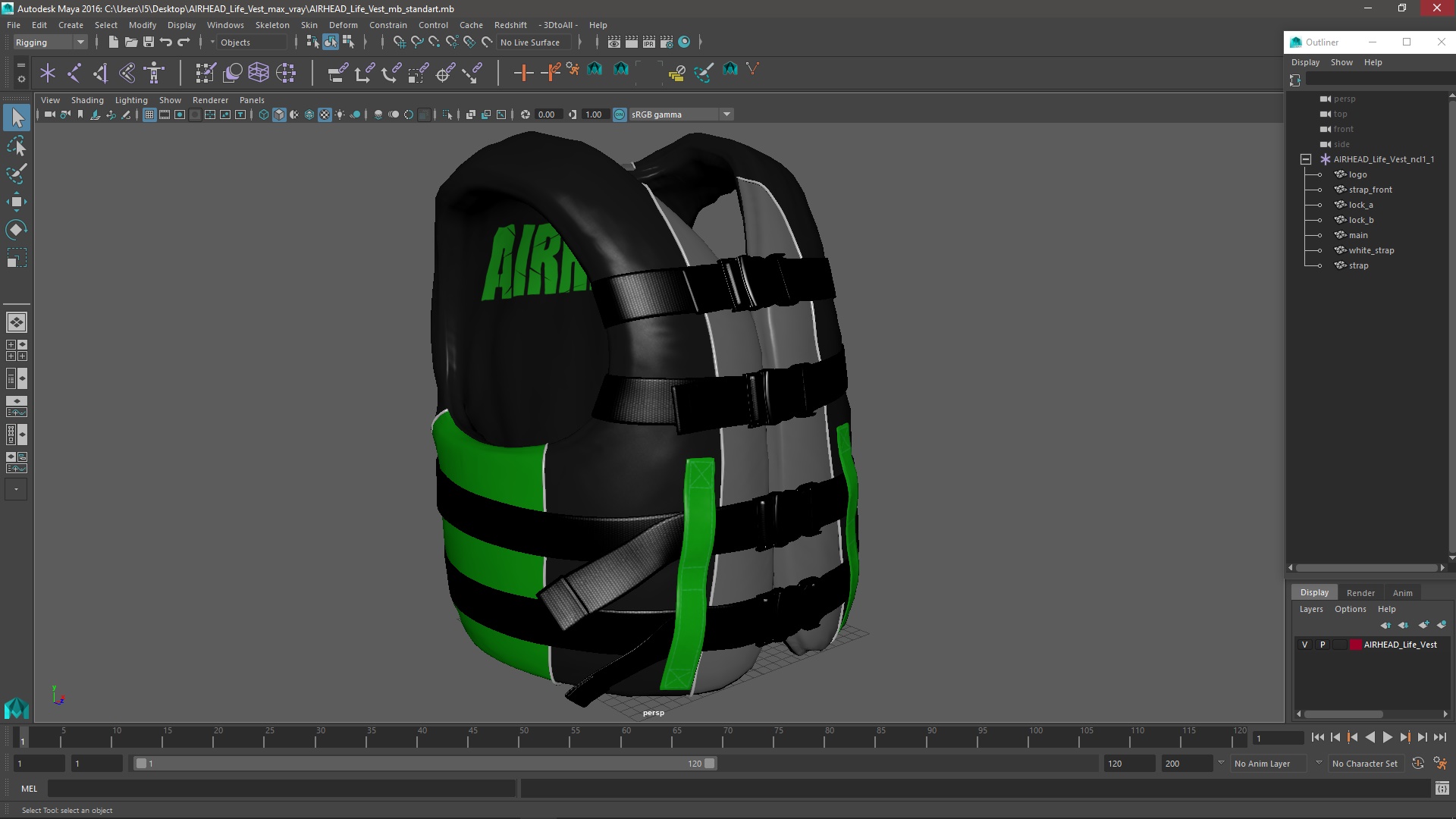The height and width of the screenshot is (819, 1456).
Task: Open a scene file from folder
Action: tap(130, 42)
